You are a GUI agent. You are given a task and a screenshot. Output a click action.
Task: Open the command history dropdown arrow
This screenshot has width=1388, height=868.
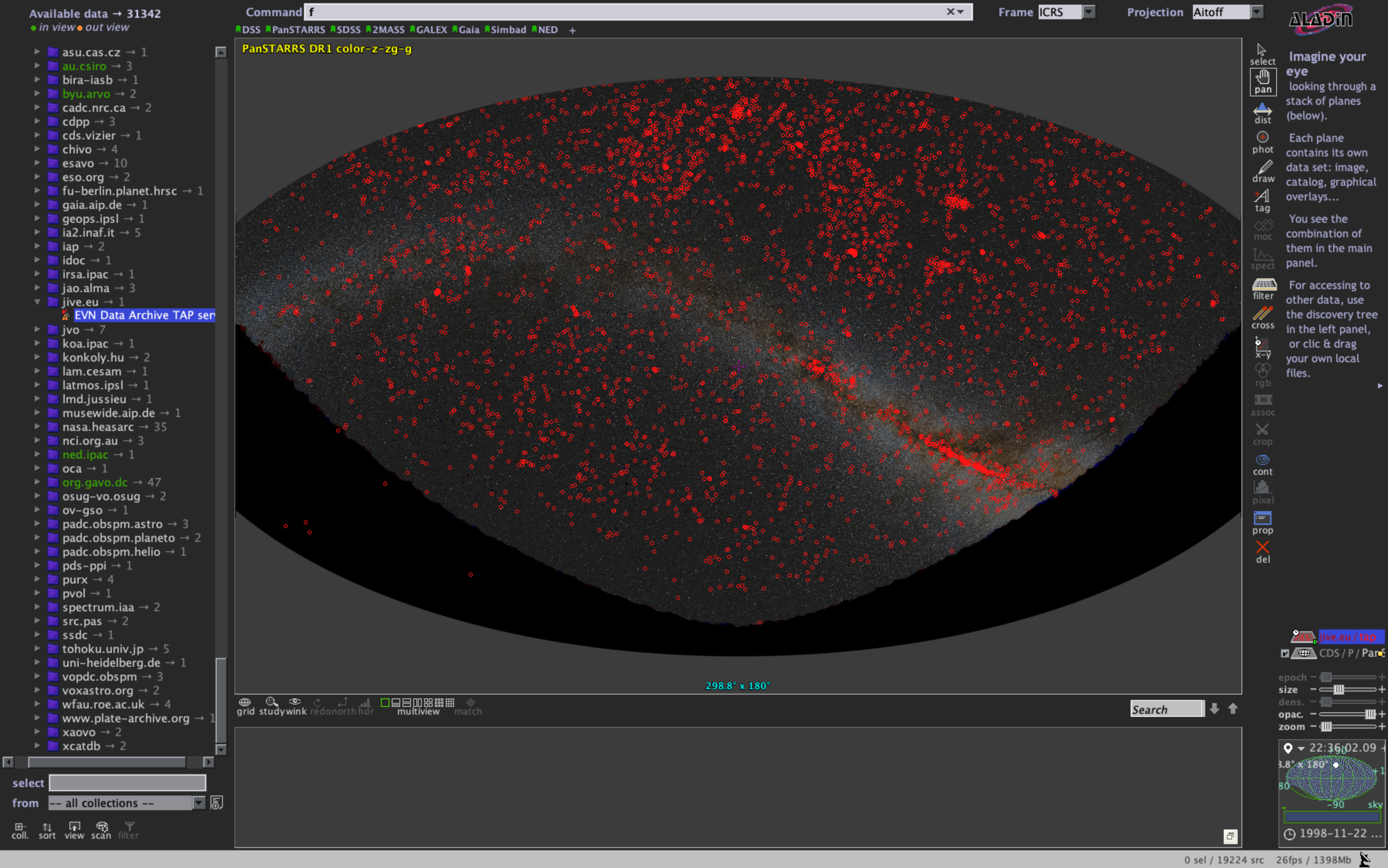coord(960,12)
